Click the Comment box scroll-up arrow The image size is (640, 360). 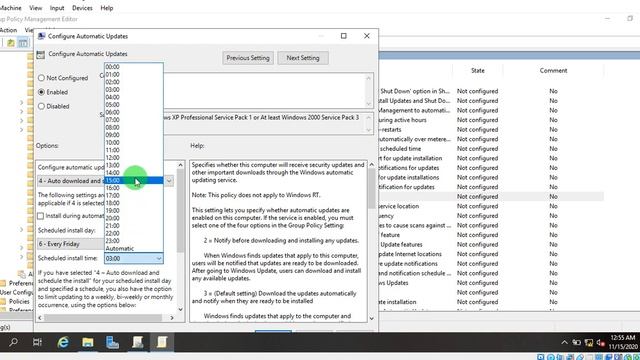[x=369, y=78]
